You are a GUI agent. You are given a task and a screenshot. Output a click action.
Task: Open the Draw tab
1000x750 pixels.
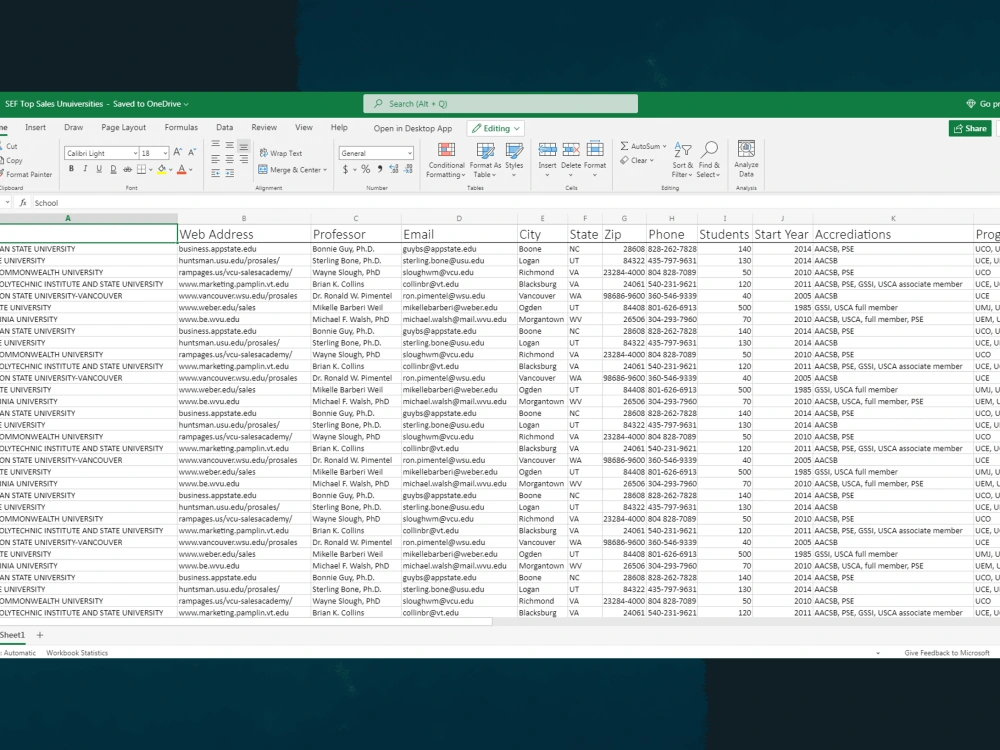[73, 128]
